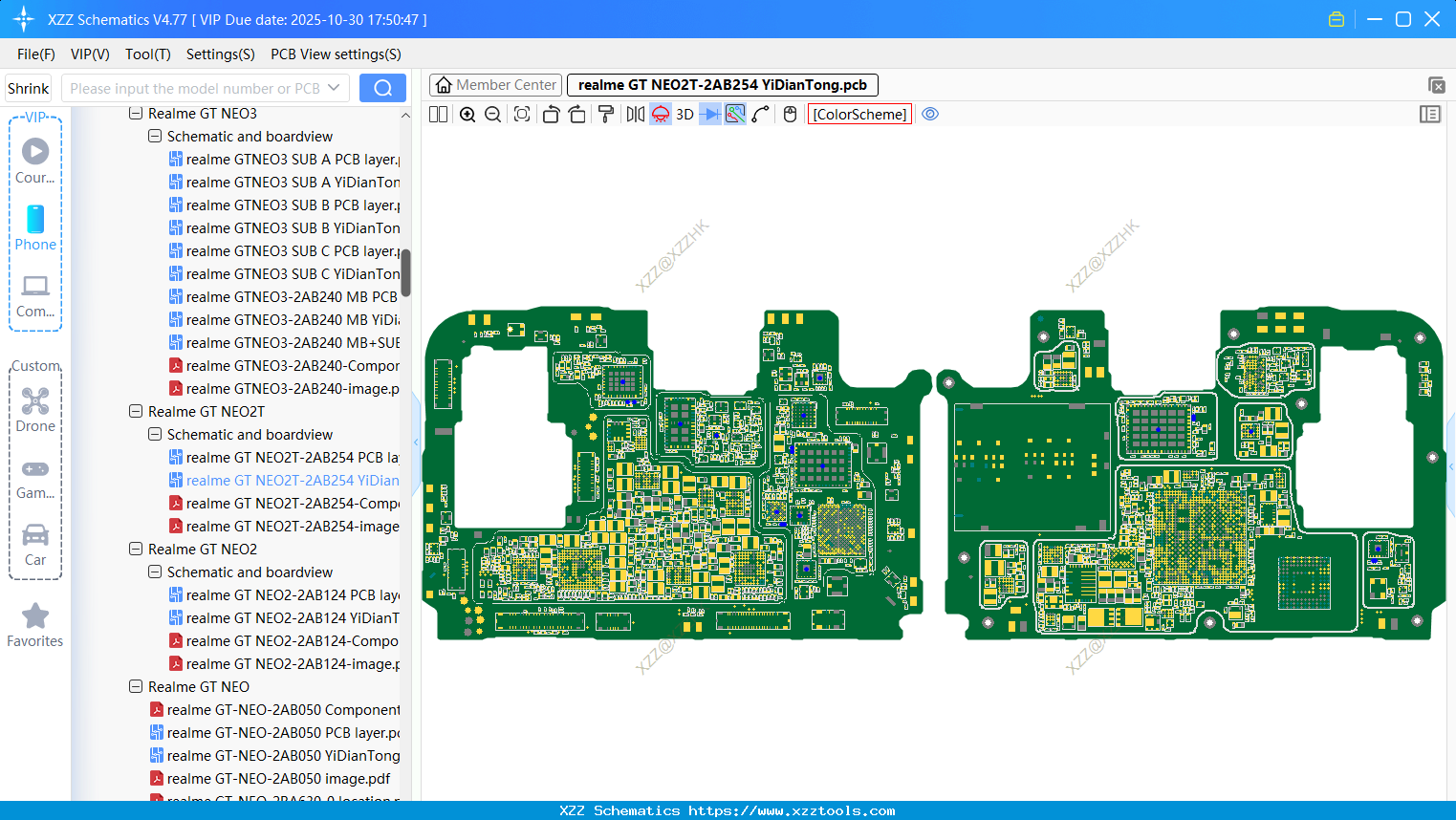Collapse the Realme GT NEO2T tree node
1456x820 pixels.
click(x=136, y=412)
